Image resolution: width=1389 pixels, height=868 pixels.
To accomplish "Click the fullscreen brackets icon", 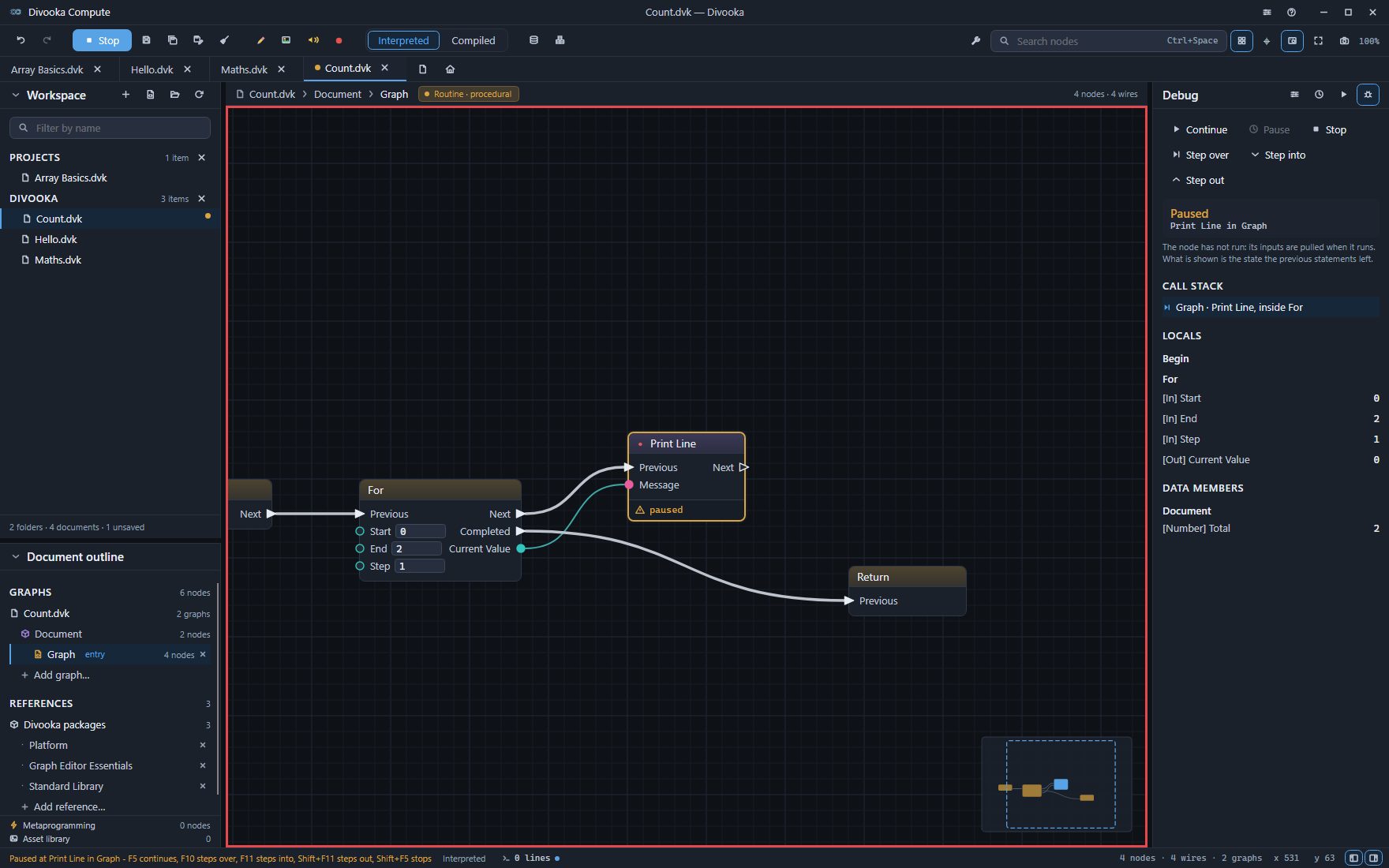I will click(1318, 41).
